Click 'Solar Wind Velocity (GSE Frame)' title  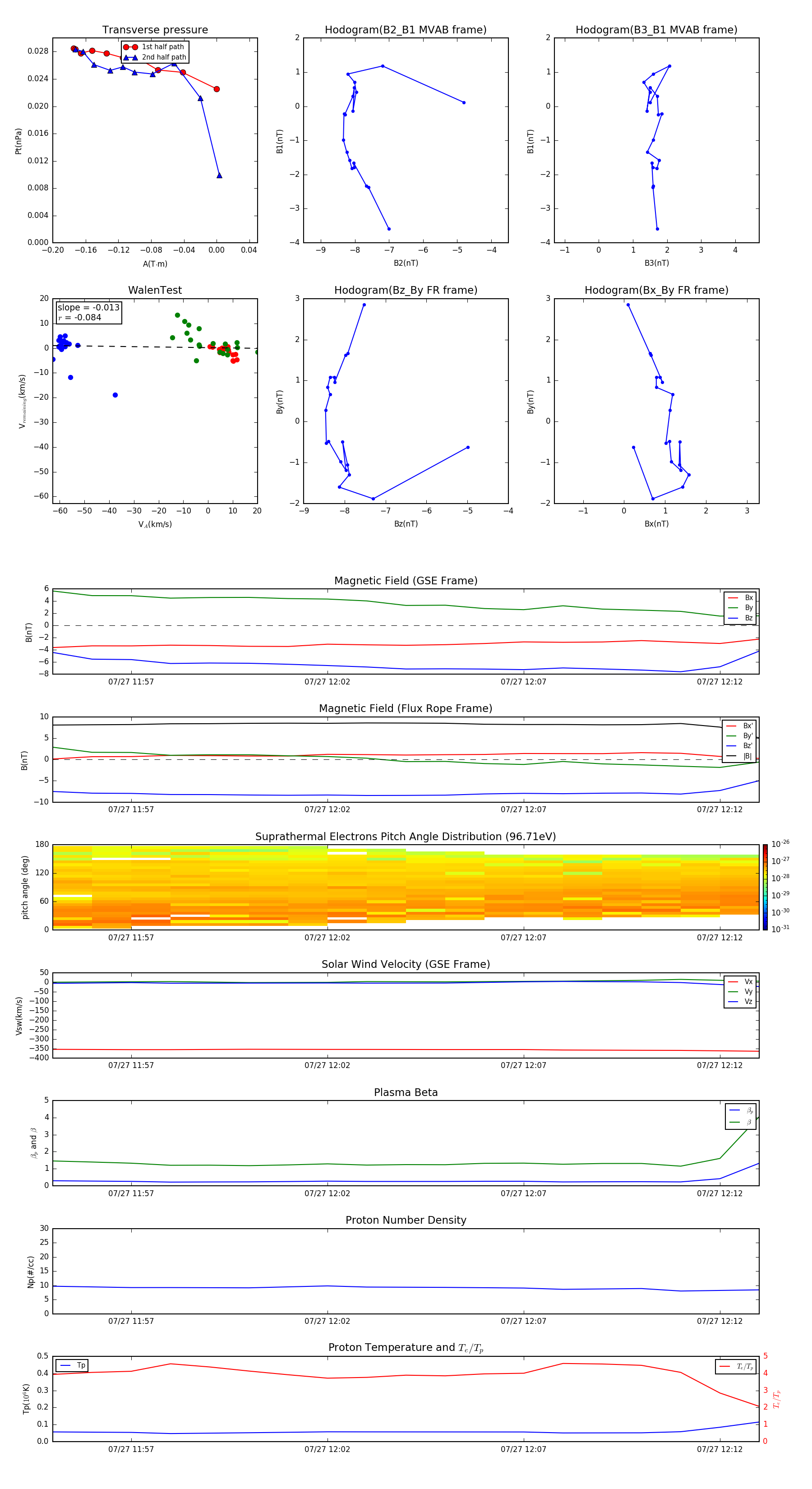coord(406,964)
